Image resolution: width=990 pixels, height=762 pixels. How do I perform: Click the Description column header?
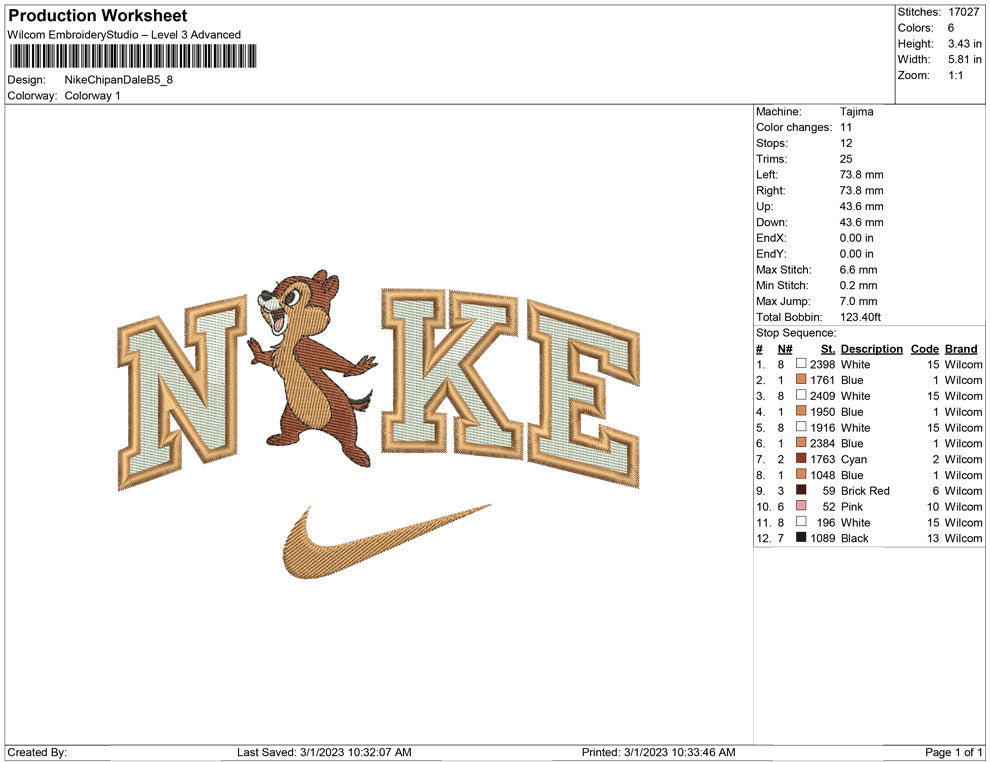coord(871,349)
